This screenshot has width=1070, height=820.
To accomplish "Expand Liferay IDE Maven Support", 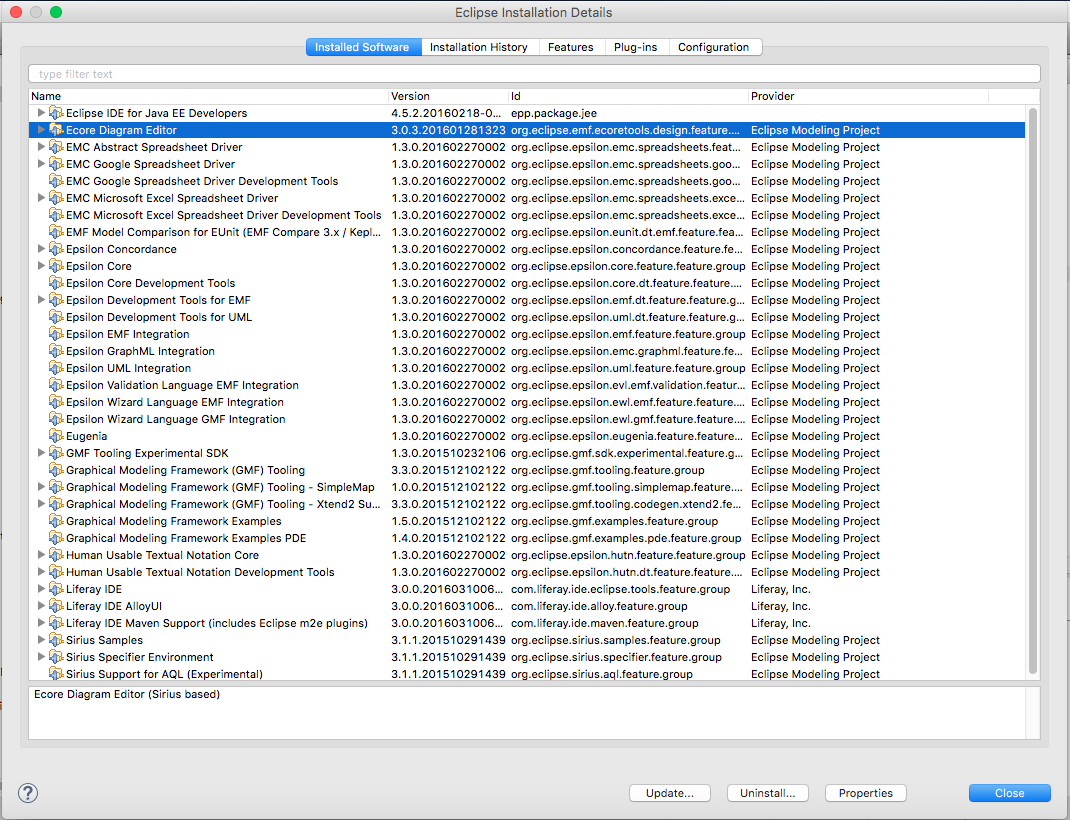I will [41, 623].
